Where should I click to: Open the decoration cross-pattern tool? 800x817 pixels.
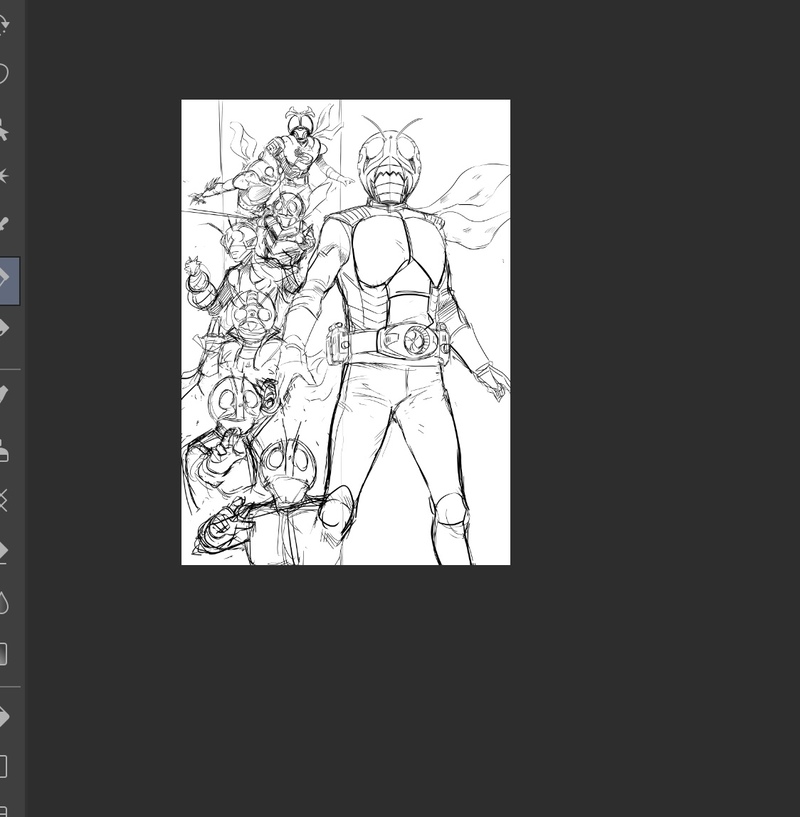click(3, 501)
